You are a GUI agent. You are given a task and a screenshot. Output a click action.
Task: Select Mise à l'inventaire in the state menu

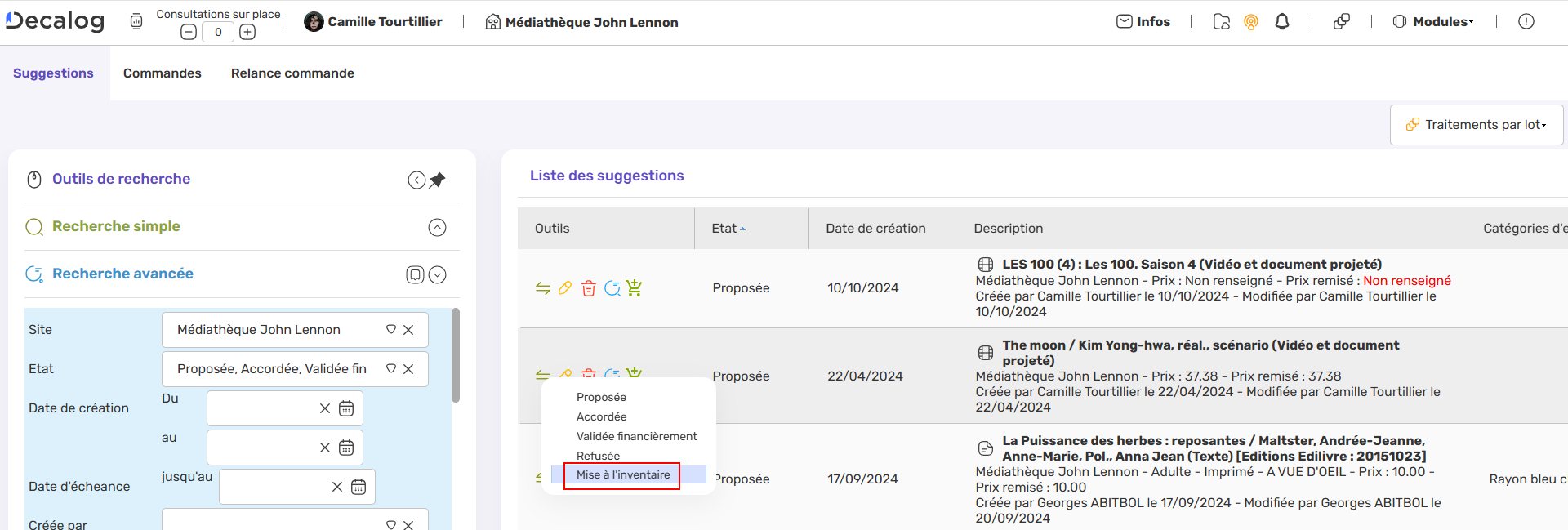[x=623, y=475]
